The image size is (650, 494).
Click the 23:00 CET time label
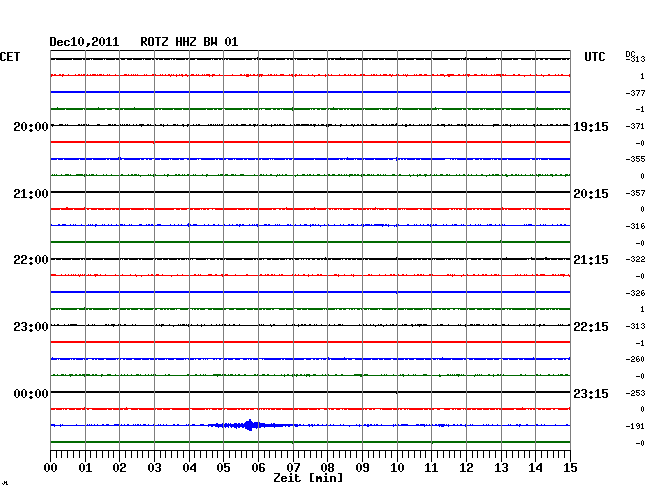31,327
